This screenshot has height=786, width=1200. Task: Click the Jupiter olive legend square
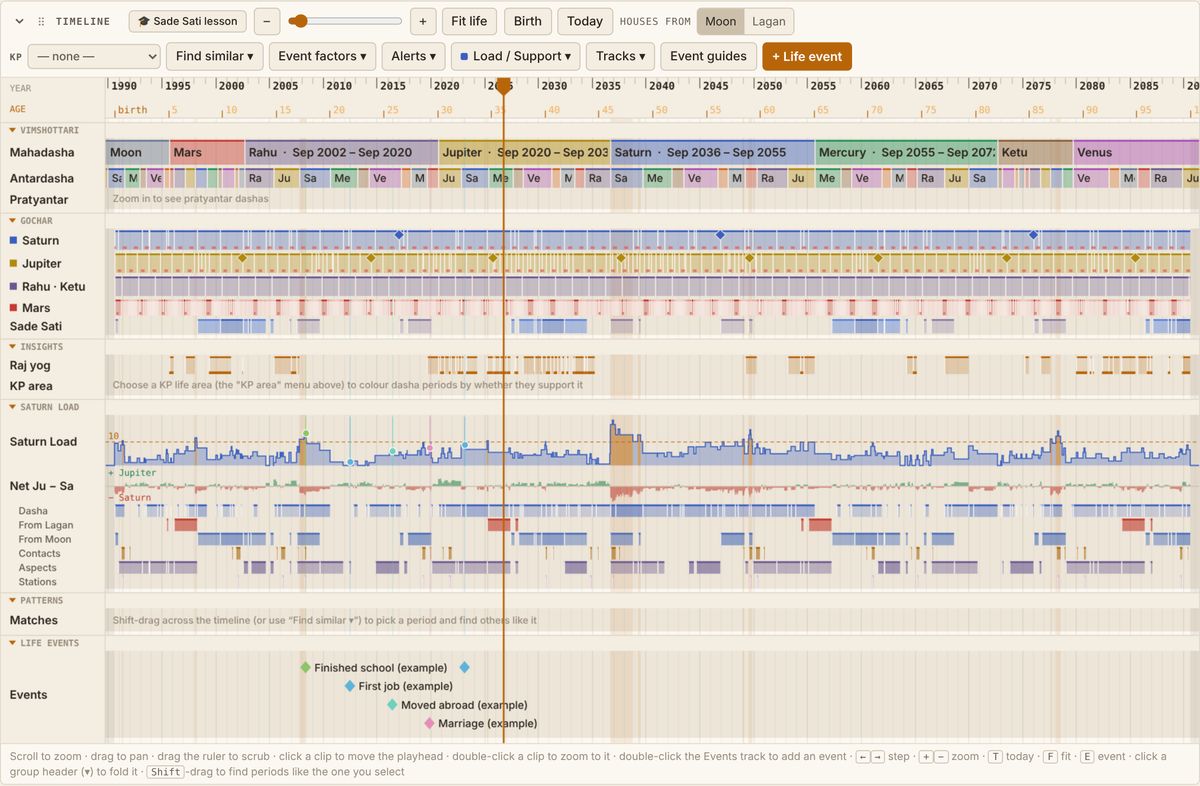[x=13, y=264]
